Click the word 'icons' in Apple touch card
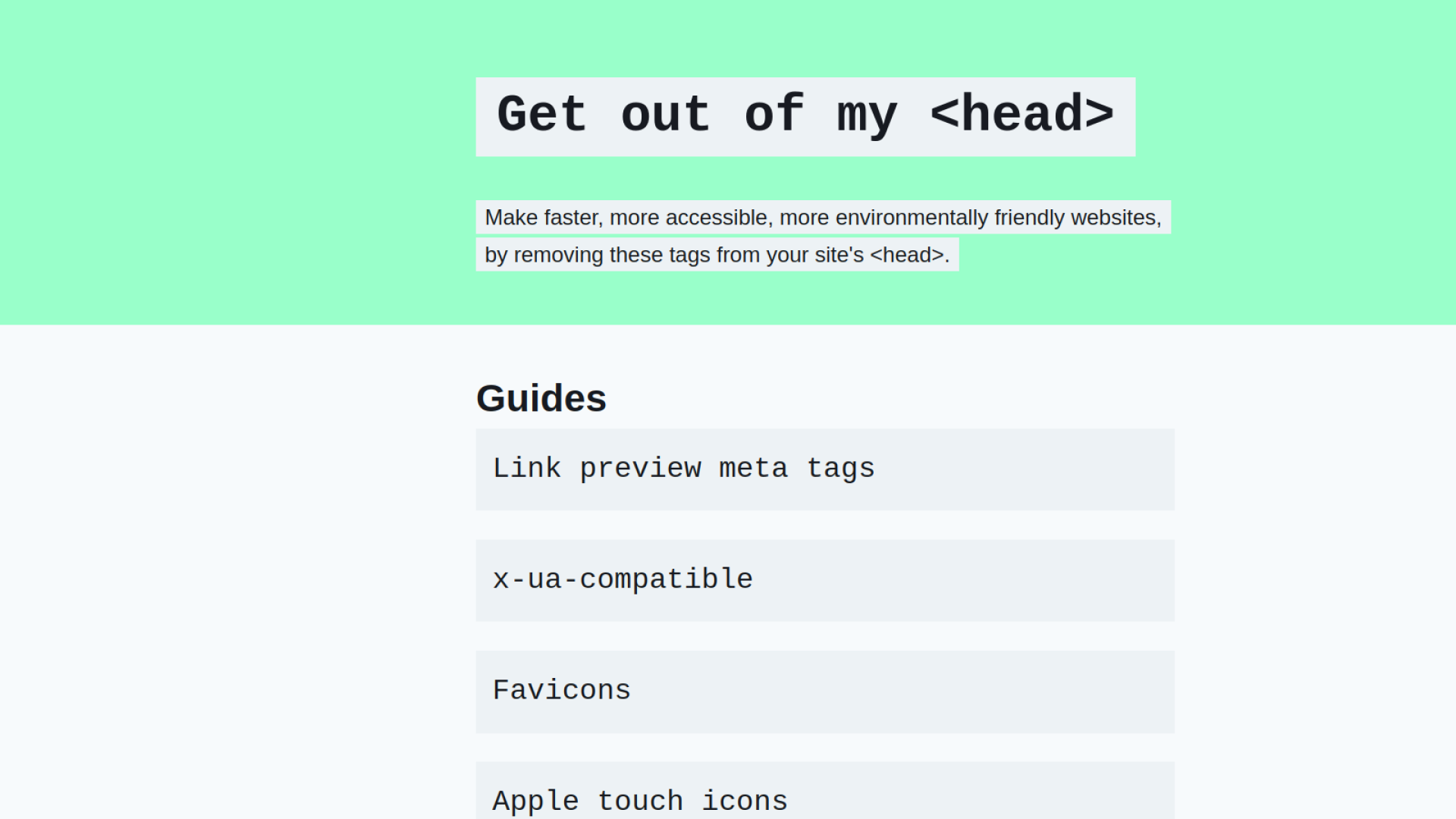The image size is (1456, 819). pyautogui.click(x=744, y=801)
